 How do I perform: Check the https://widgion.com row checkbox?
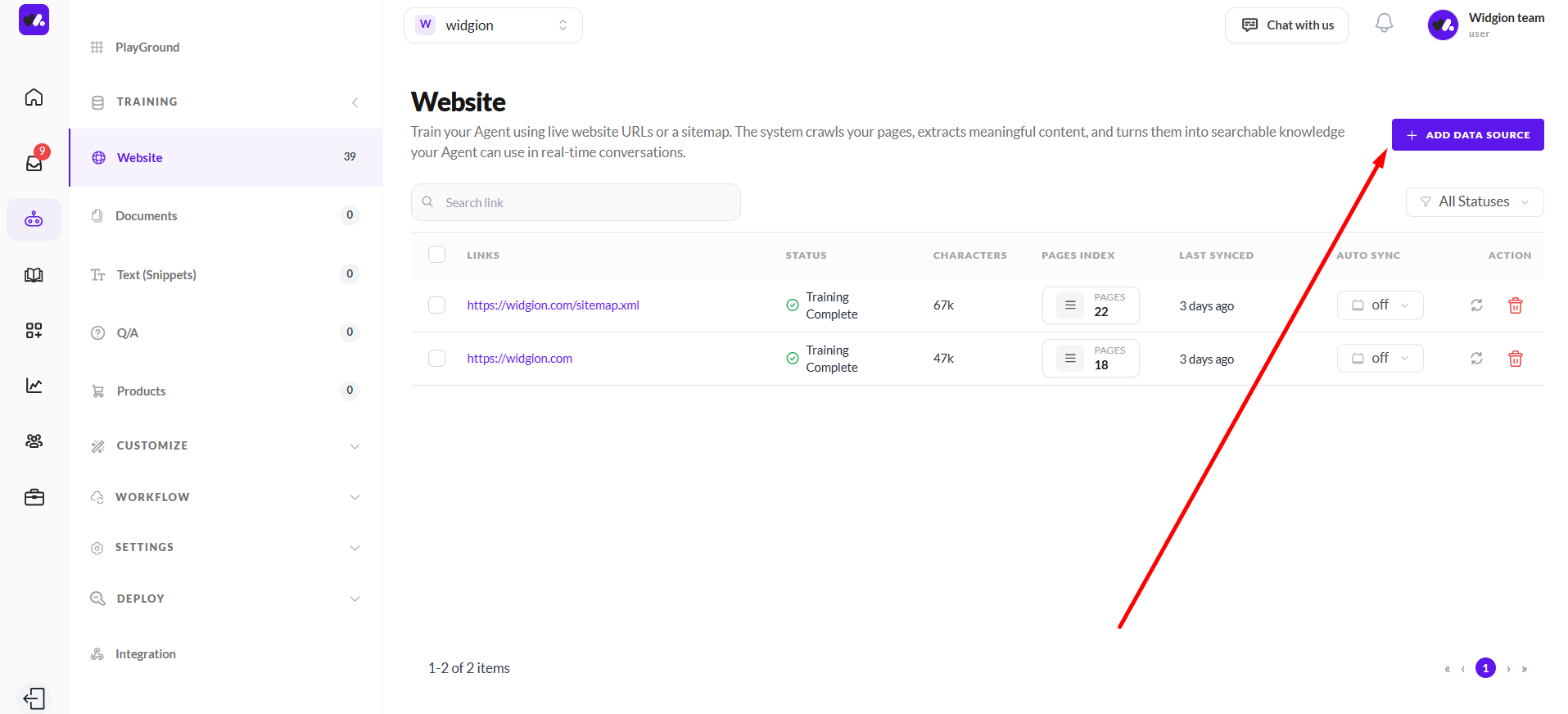point(437,358)
